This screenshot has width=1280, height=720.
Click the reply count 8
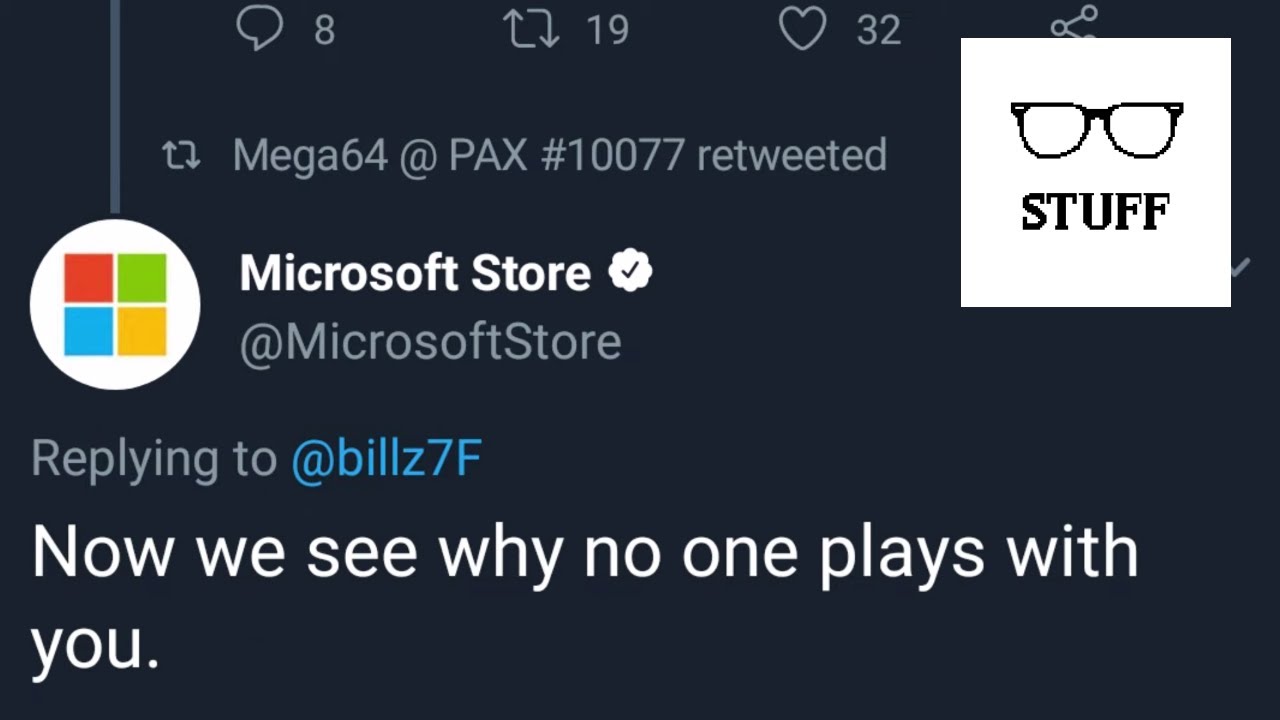[324, 30]
